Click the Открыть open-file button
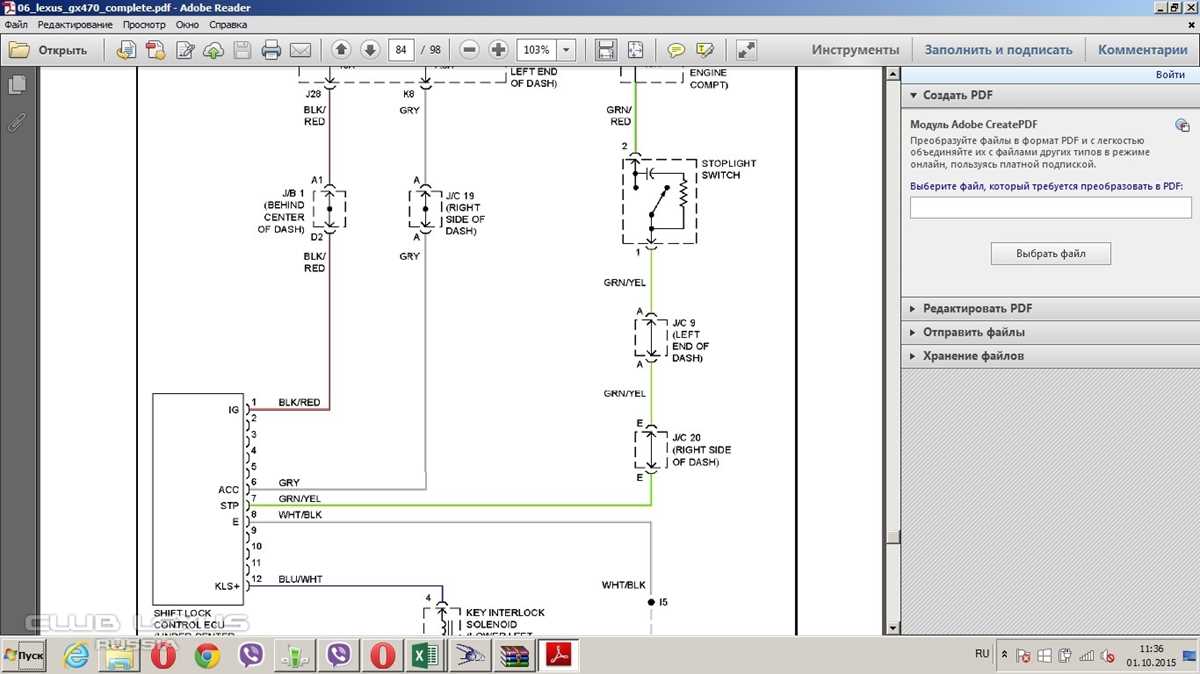This screenshot has width=1200, height=674. (49, 49)
